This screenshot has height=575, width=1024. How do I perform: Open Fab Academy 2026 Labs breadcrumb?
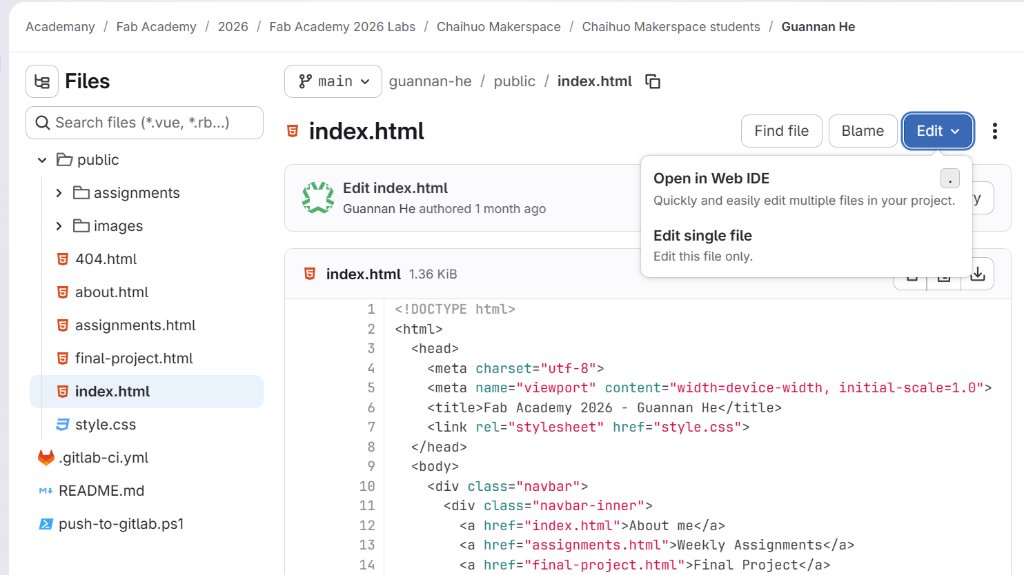342,27
